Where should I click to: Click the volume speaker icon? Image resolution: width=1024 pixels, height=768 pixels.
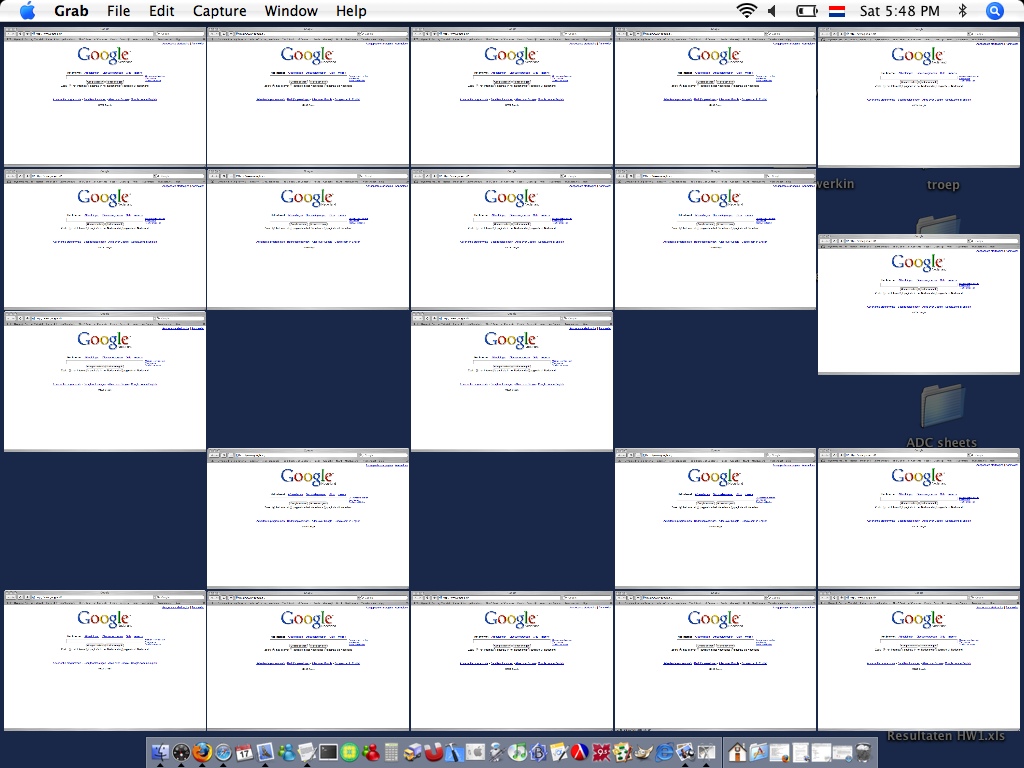773,10
